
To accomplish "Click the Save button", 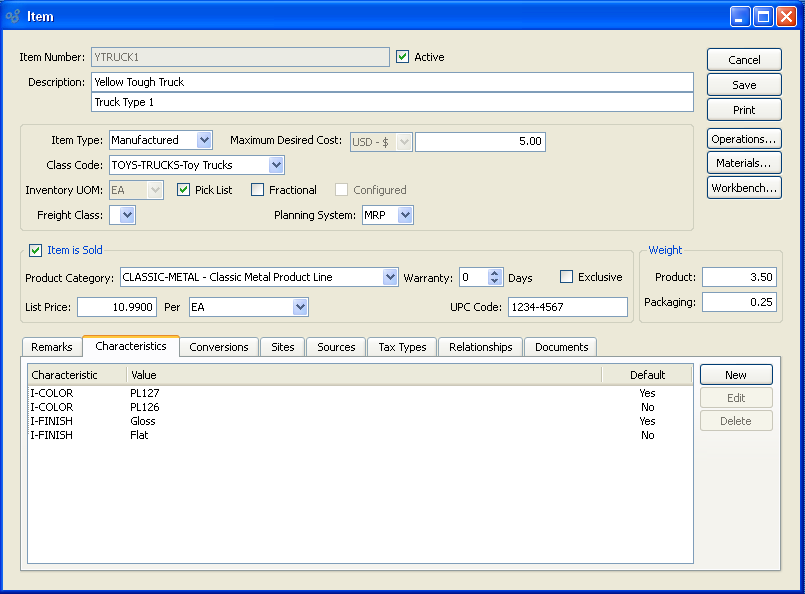I will [x=744, y=85].
